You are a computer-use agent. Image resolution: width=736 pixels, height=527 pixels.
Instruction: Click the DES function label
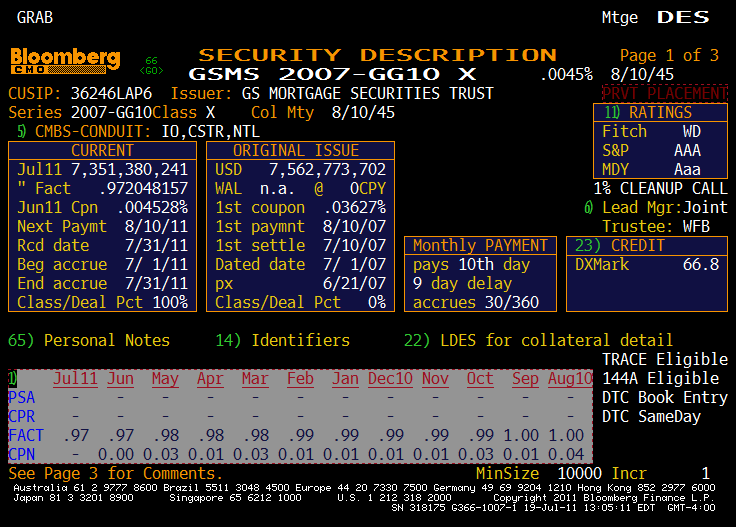click(x=683, y=18)
